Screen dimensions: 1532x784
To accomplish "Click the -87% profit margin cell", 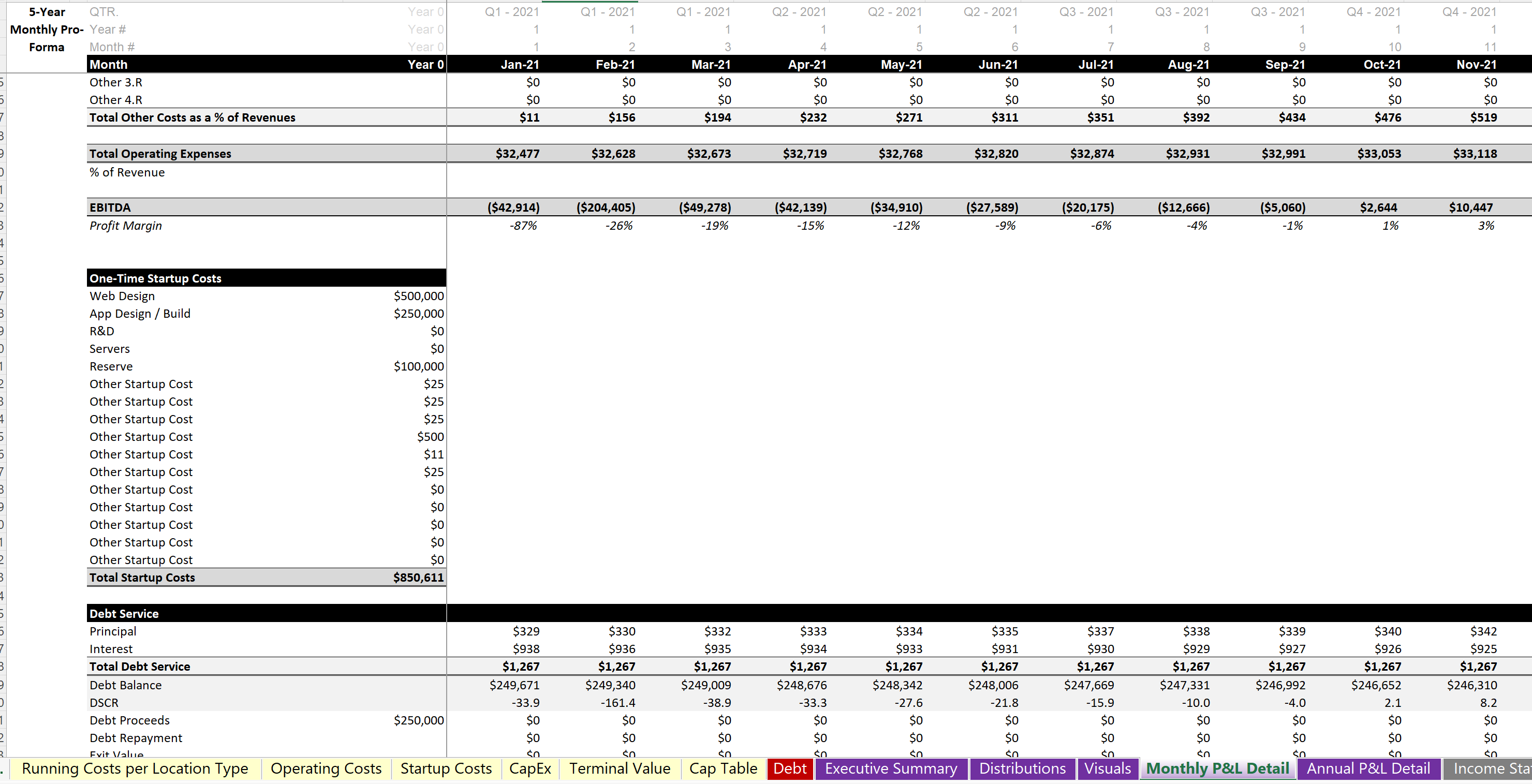I will tap(523, 226).
